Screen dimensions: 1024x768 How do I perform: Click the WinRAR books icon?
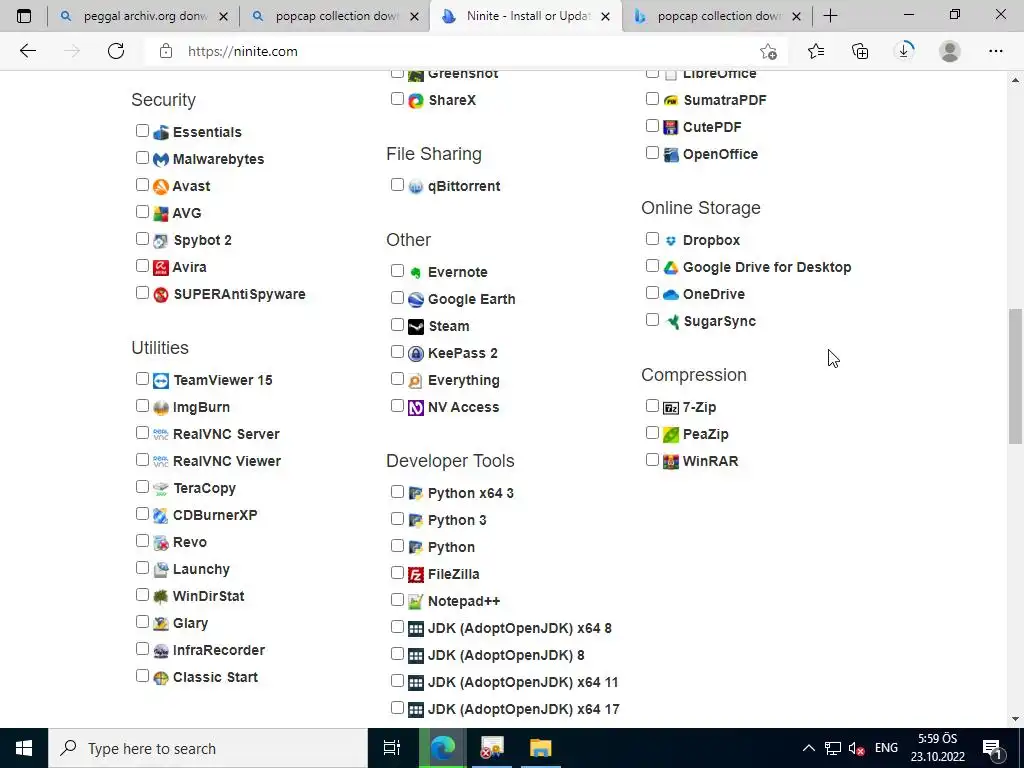[x=671, y=462]
